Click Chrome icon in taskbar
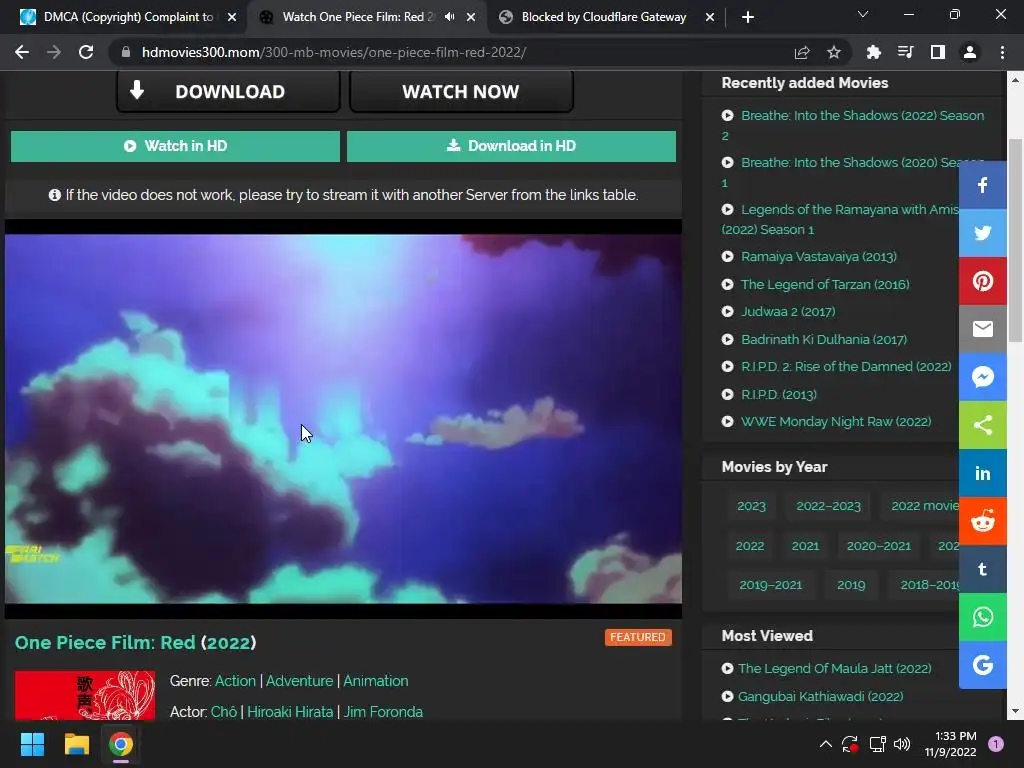 pos(121,744)
